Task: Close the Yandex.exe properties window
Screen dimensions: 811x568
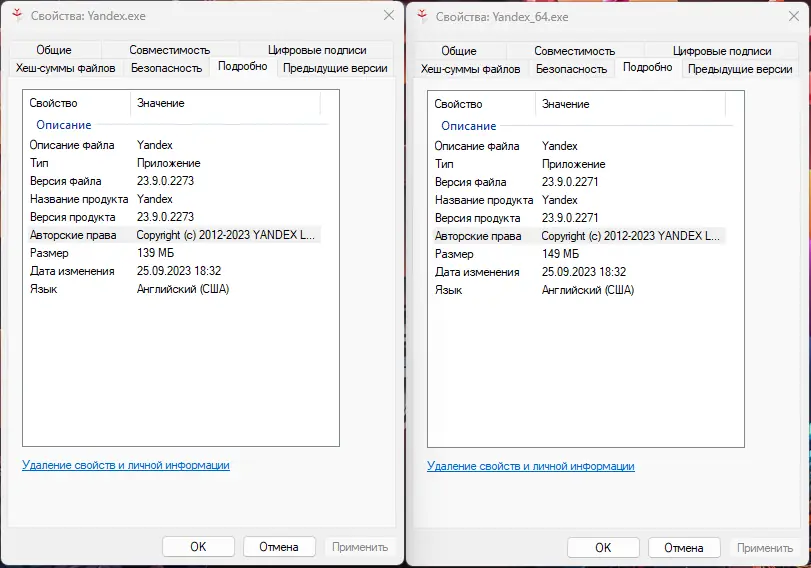Action: (388, 16)
